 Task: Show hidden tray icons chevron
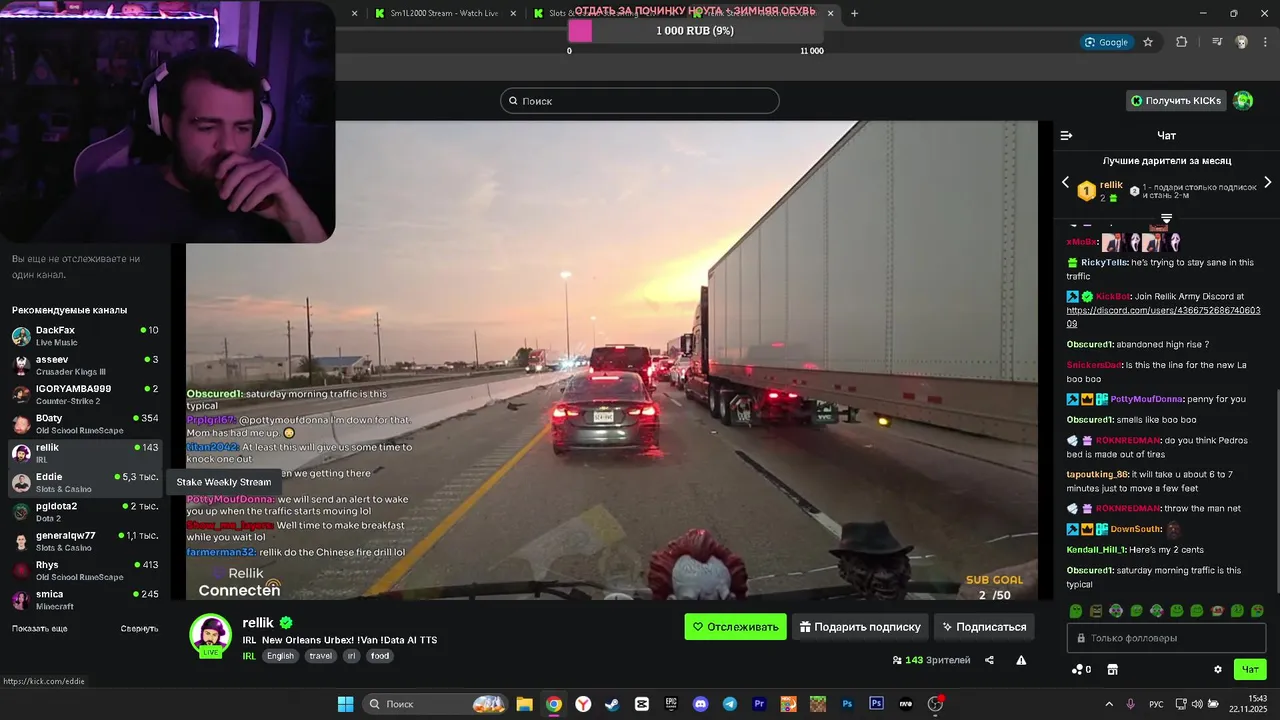point(1108,704)
